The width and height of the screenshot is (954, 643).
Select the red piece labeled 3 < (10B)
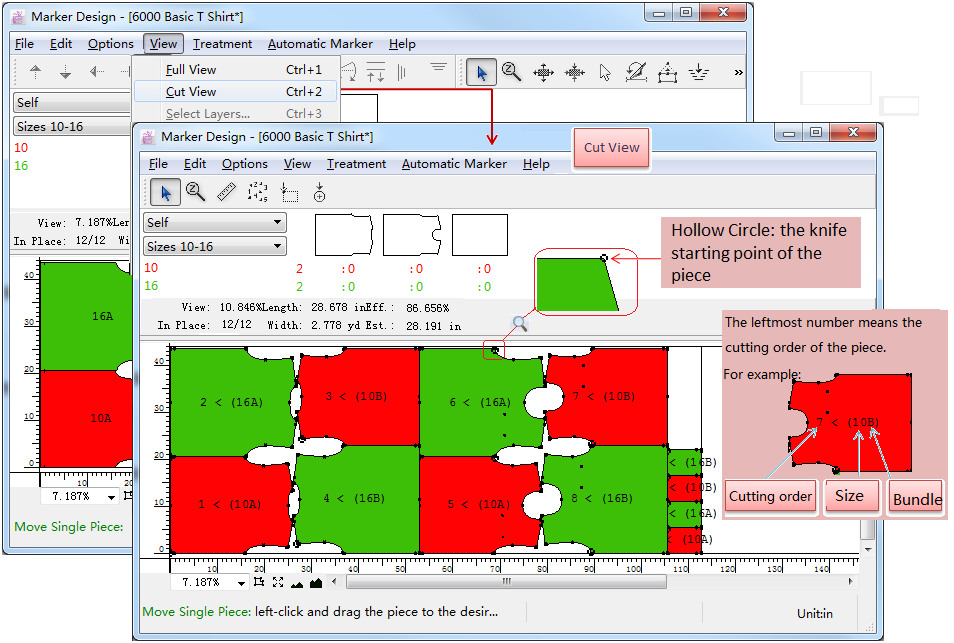356,397
